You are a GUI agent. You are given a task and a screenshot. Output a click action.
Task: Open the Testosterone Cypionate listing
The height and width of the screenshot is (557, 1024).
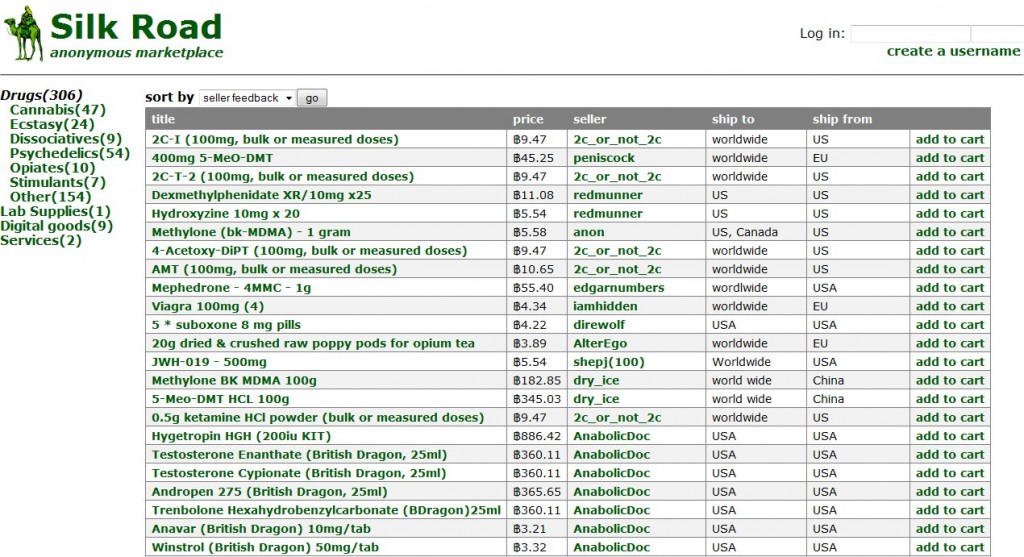pyautogui.click(x=298, y=473)
